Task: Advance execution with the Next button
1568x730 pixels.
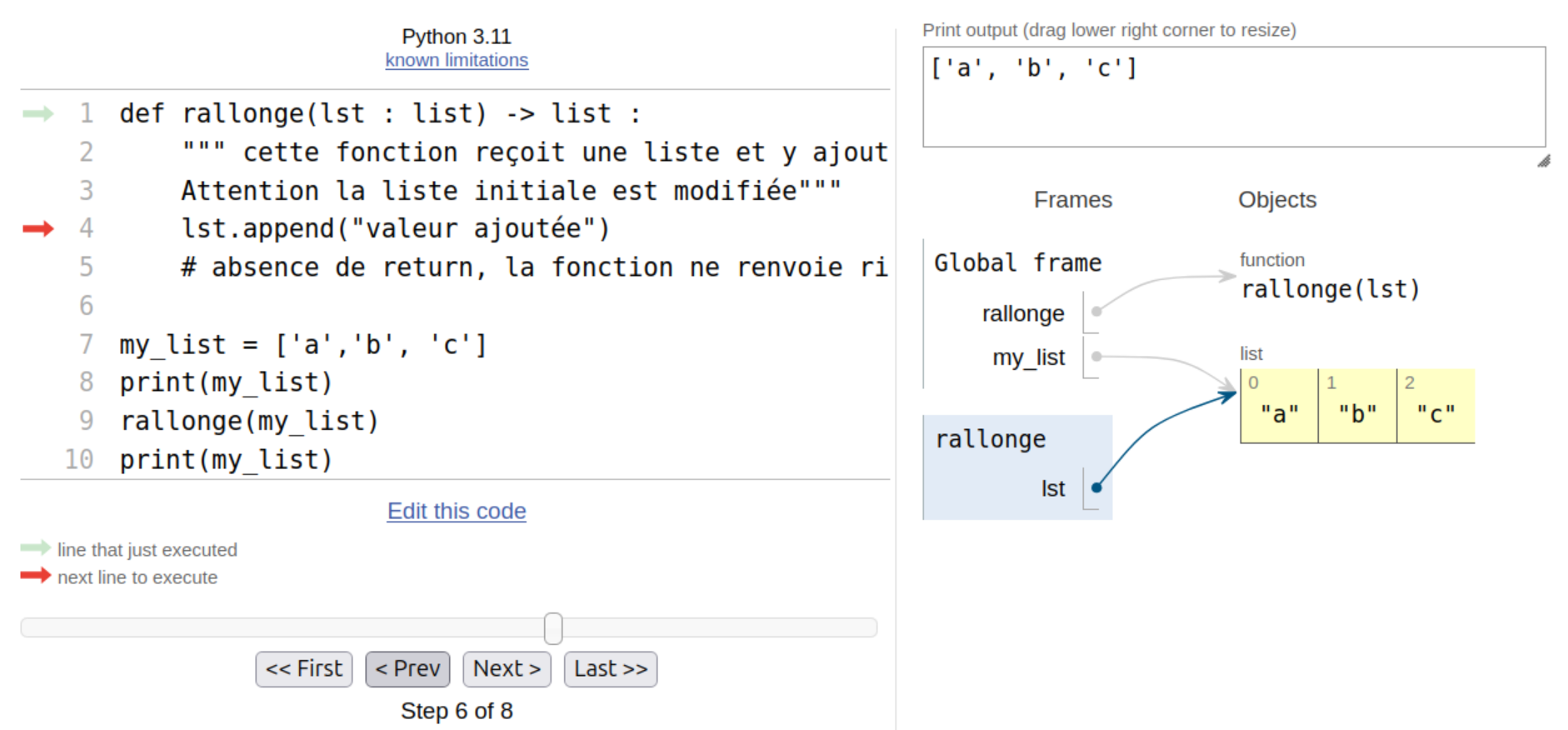Action: 507,669
